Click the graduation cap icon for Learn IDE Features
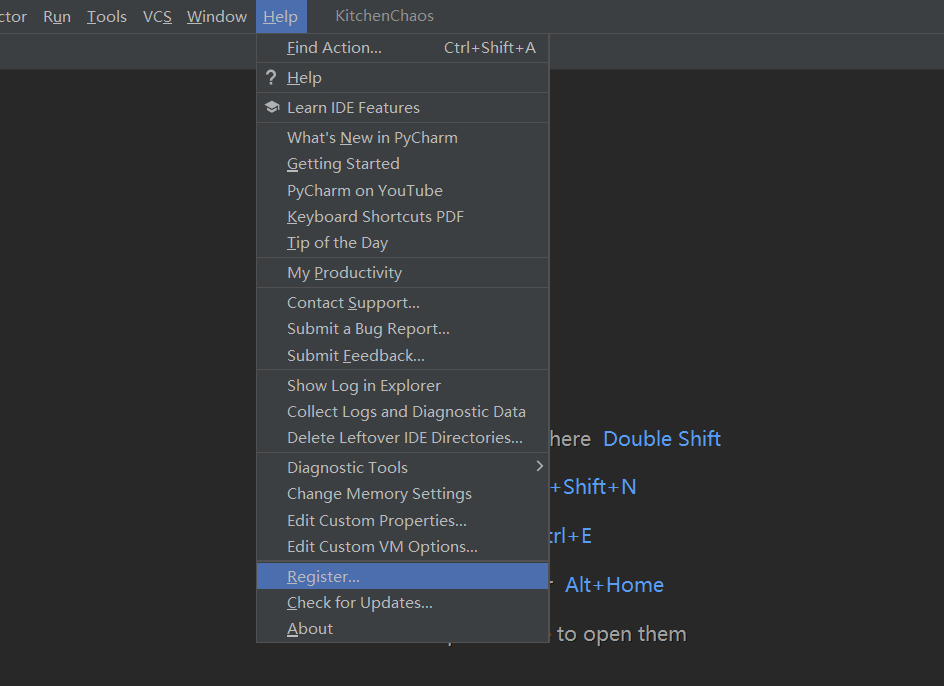Viewport: 944px width, 686px height. pyautogui.click(x=272, y=107)
